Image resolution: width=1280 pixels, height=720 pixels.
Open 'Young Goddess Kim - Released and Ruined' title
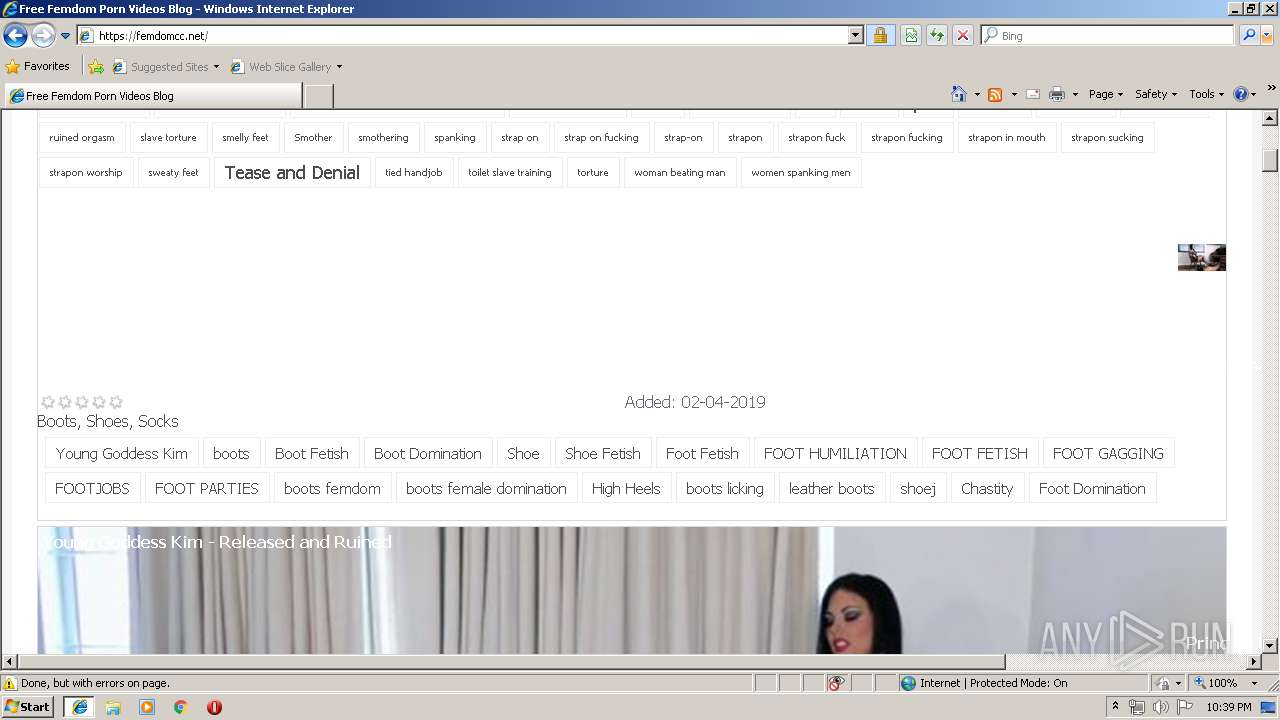[217, 542]
